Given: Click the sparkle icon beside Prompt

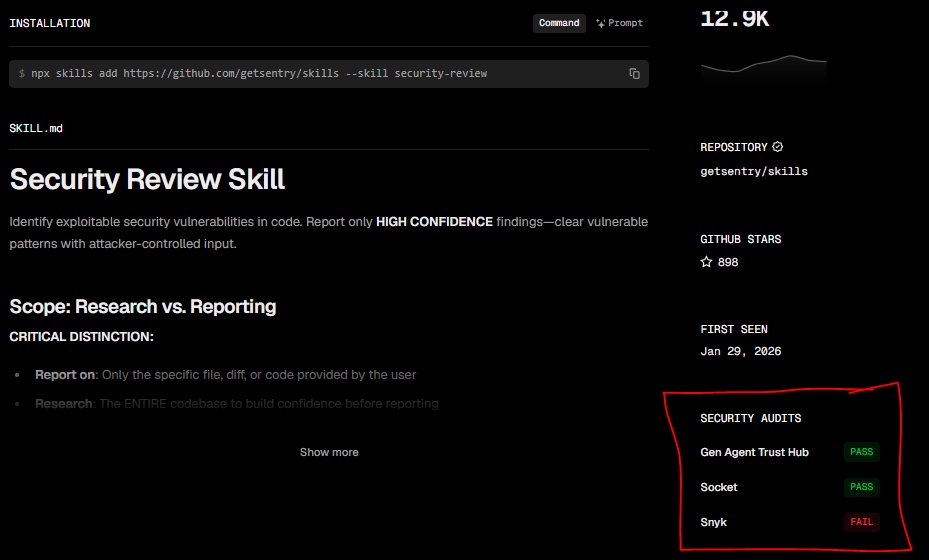Looking at the screenshot, I should (601, 24).
